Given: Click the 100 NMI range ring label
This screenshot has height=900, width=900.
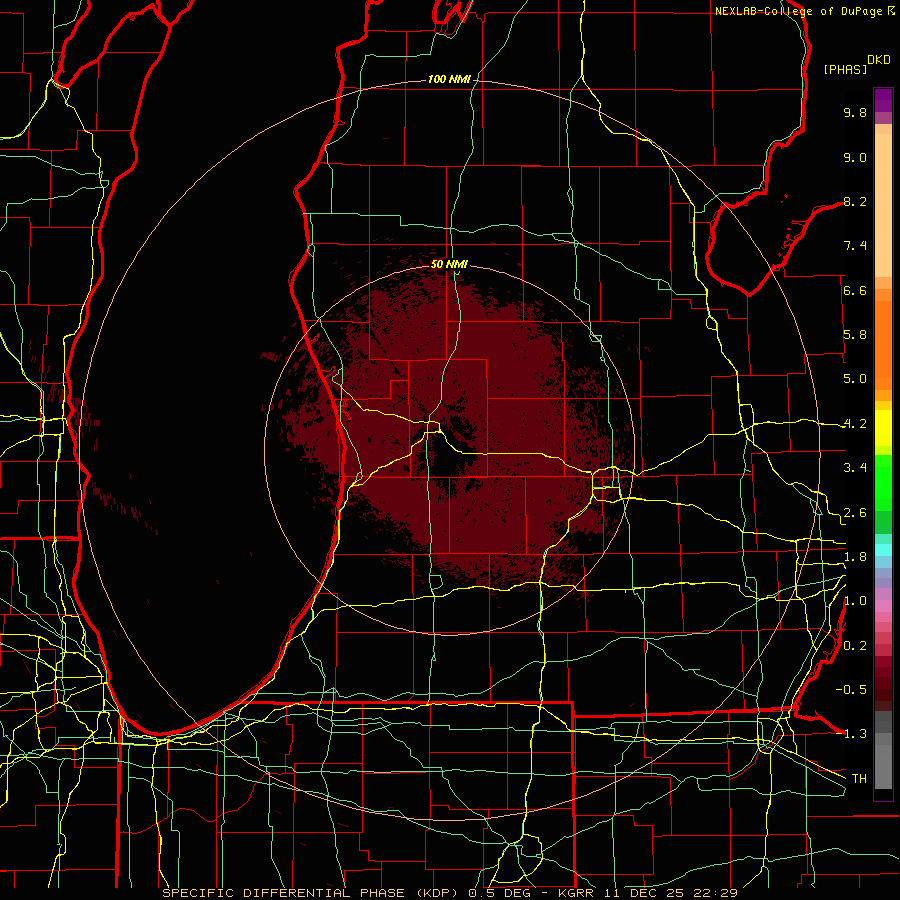Looking at the screenshot, I should coord(449,79).
